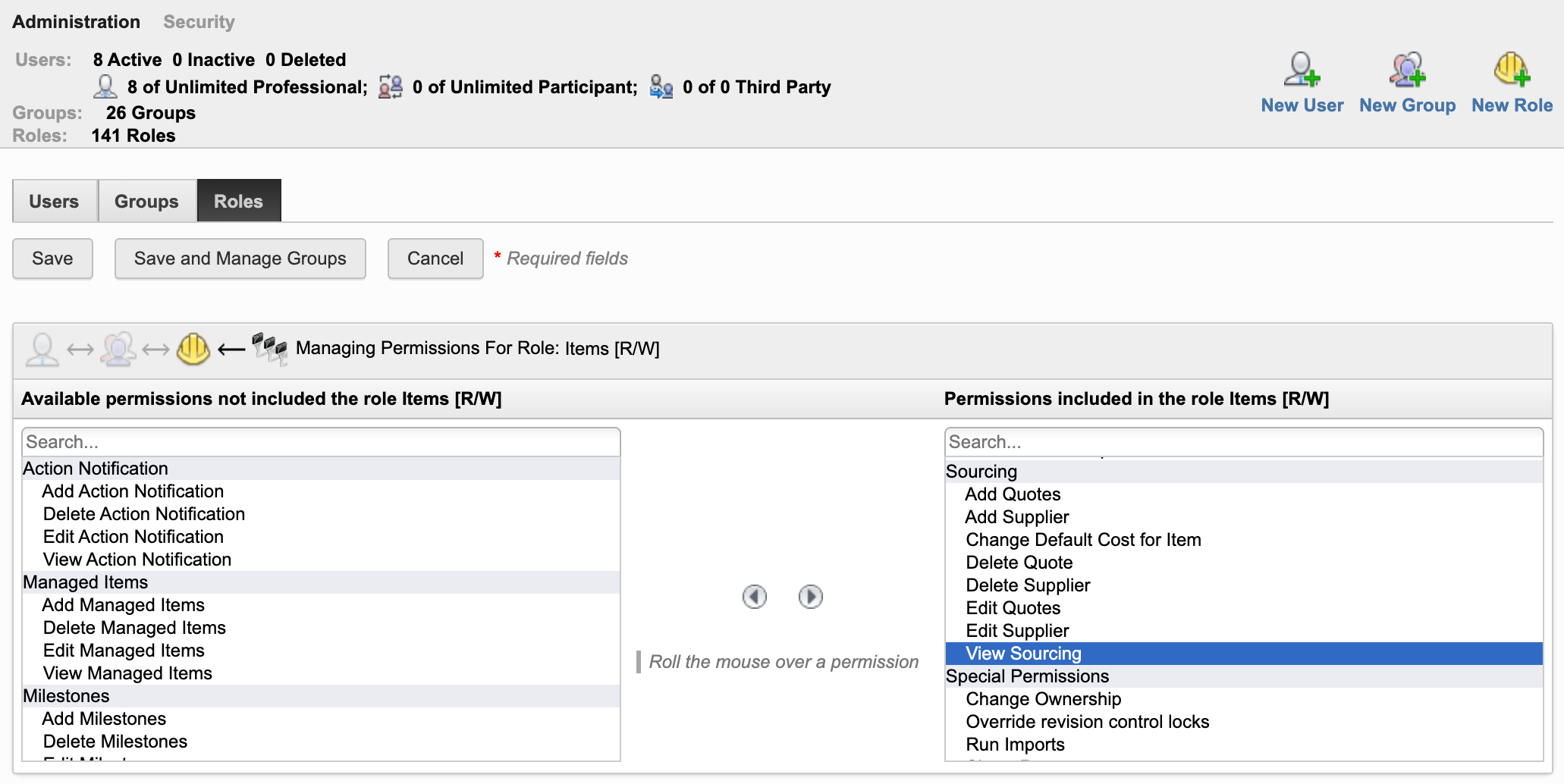Click the New User icon
1564x784 pixels.
point(1302,70)
